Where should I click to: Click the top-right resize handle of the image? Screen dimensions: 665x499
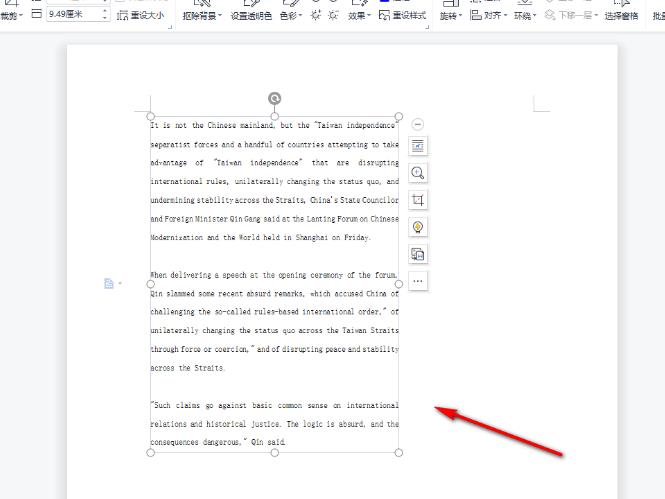pyautogui.click(x=399, y=116)
